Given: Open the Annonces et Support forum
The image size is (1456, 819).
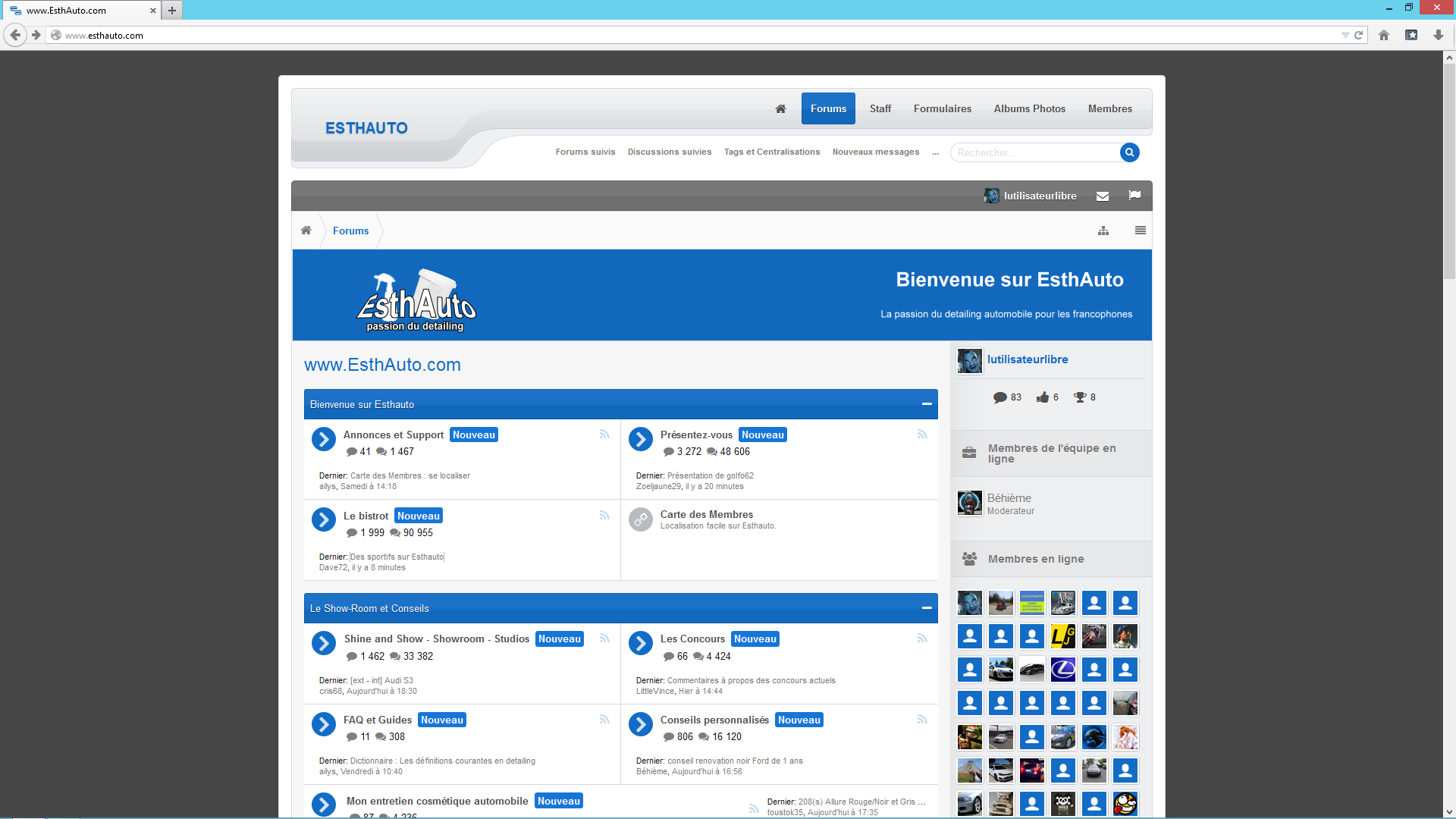Looking at the screenshot, I should [x=394, y=435].
